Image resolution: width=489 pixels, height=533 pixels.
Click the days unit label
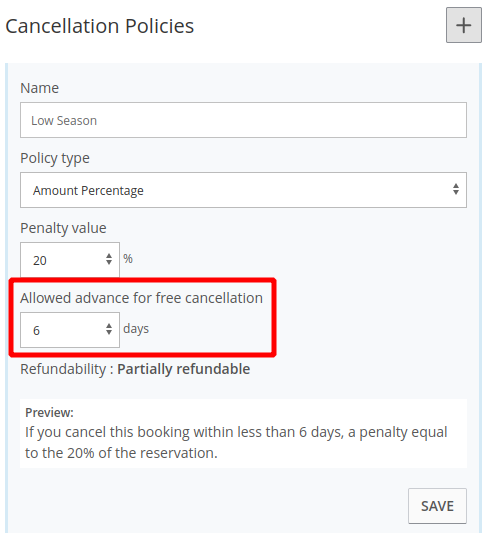point(136,329)
